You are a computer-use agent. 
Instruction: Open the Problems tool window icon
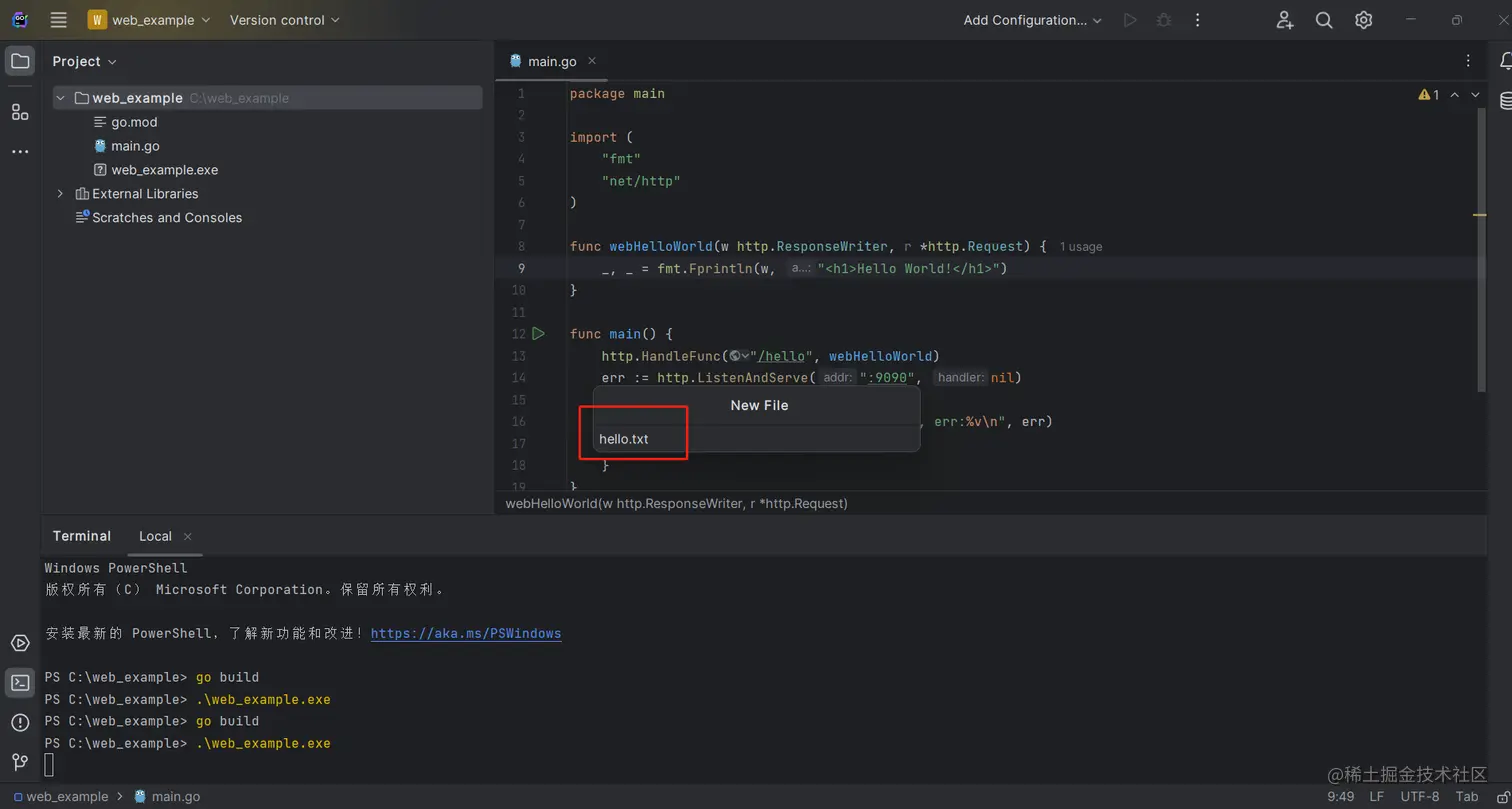pyautogui.click(x=20, y=723)
